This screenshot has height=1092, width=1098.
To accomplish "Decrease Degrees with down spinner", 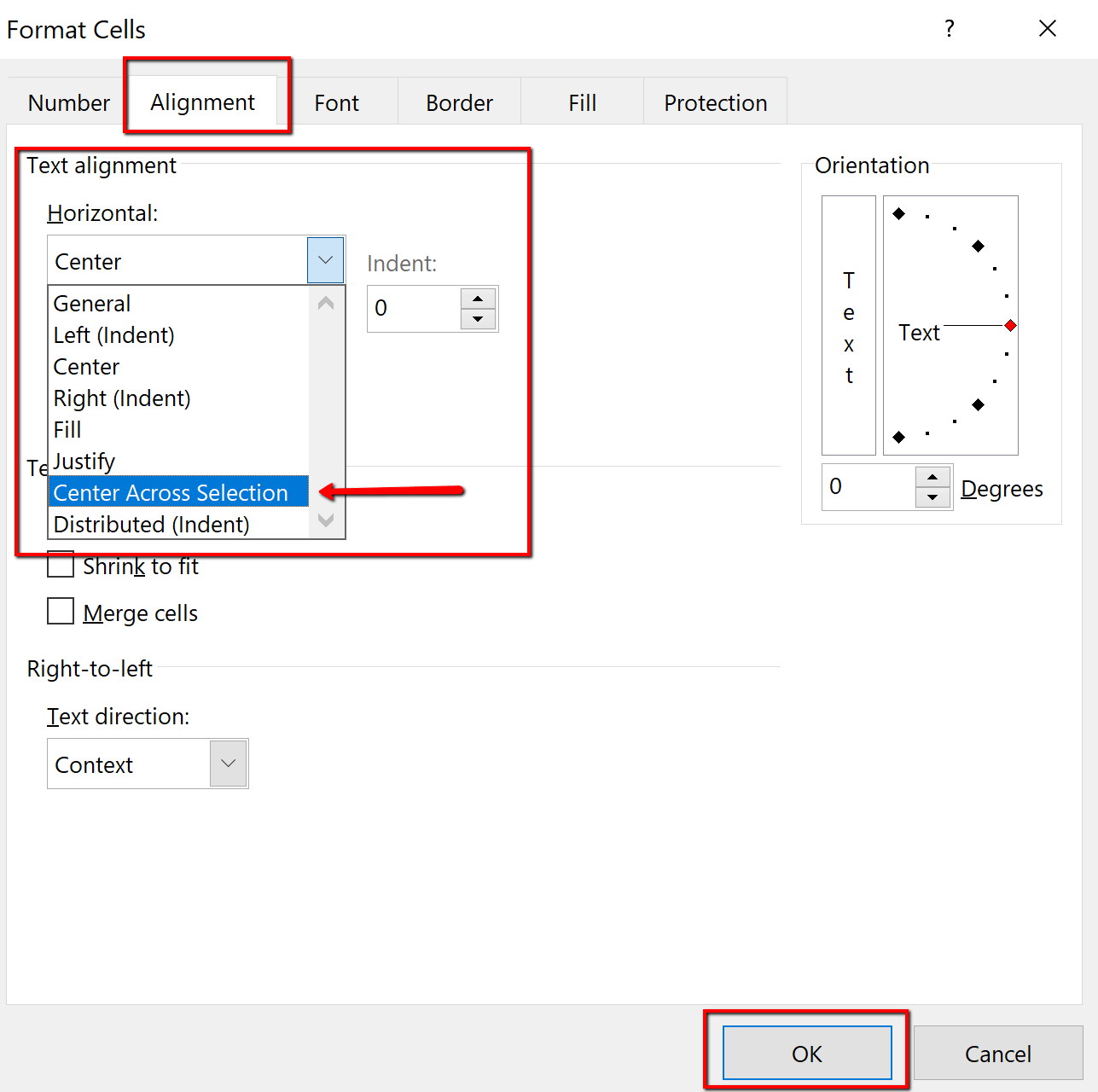I will [932, 497].
